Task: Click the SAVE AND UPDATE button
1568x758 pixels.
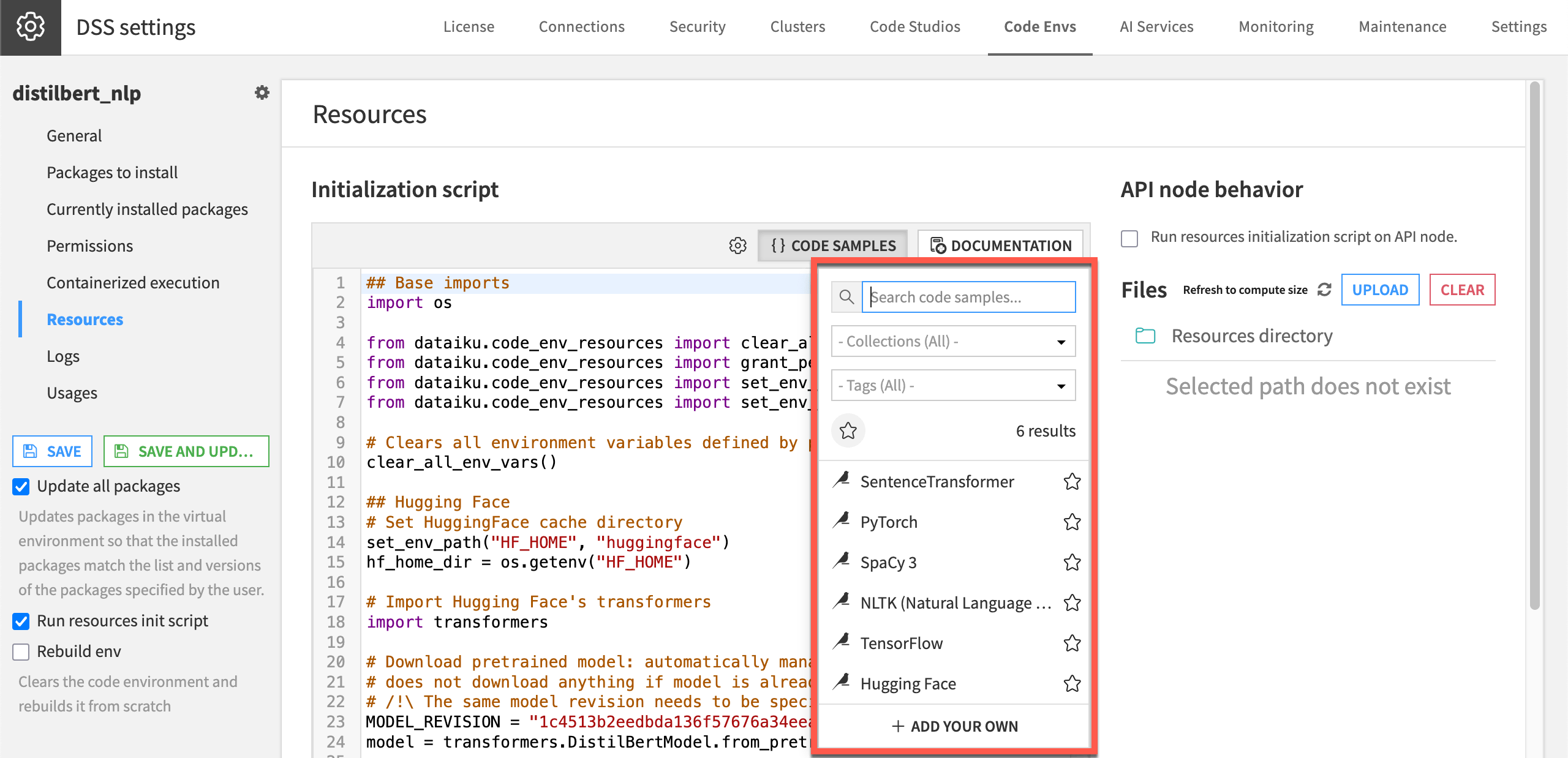Action: [x=186, y=451]
